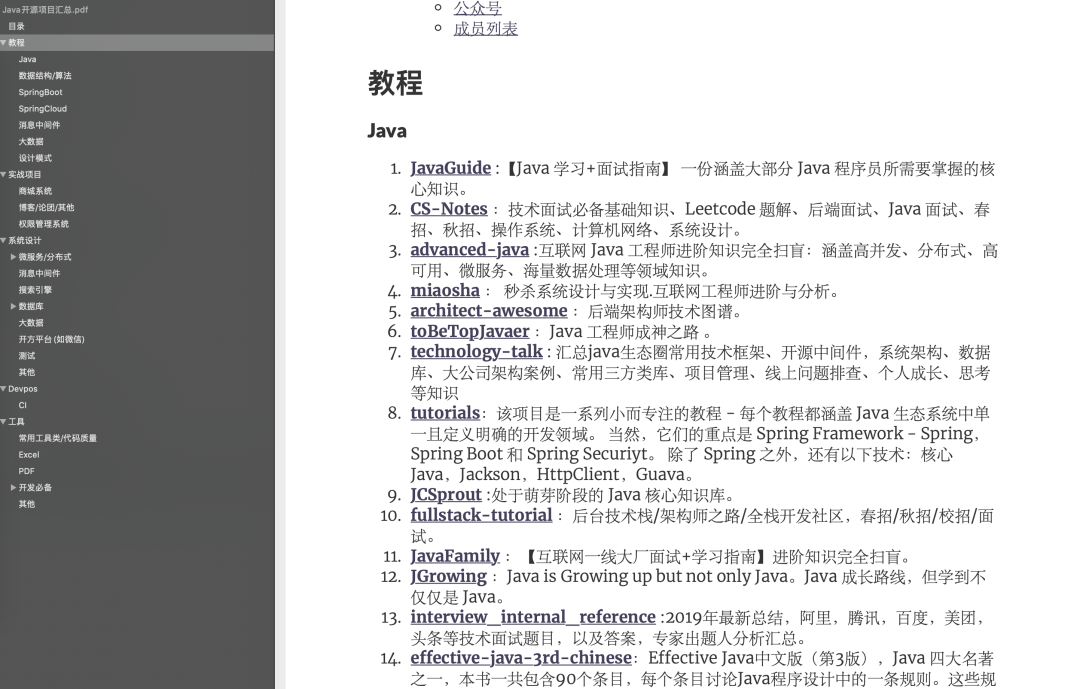The width and height of the screenshot is (1080, 689).
Task: Follow the advanced-java hyperlink
Action: [x=470, y=249]
